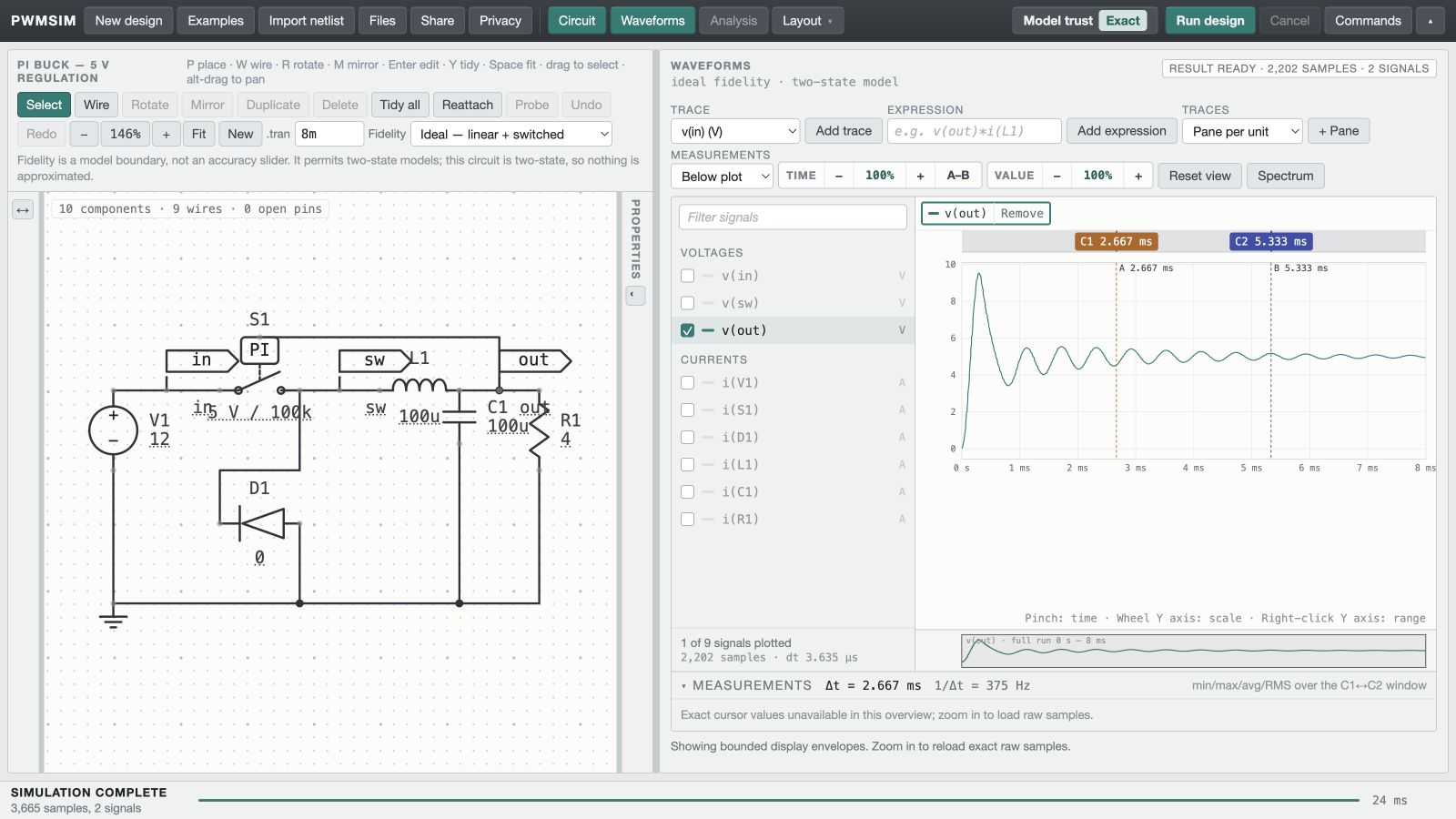Click the Run design button
This screenshot has width=1456, height=819.
[x=1210, y=21]
